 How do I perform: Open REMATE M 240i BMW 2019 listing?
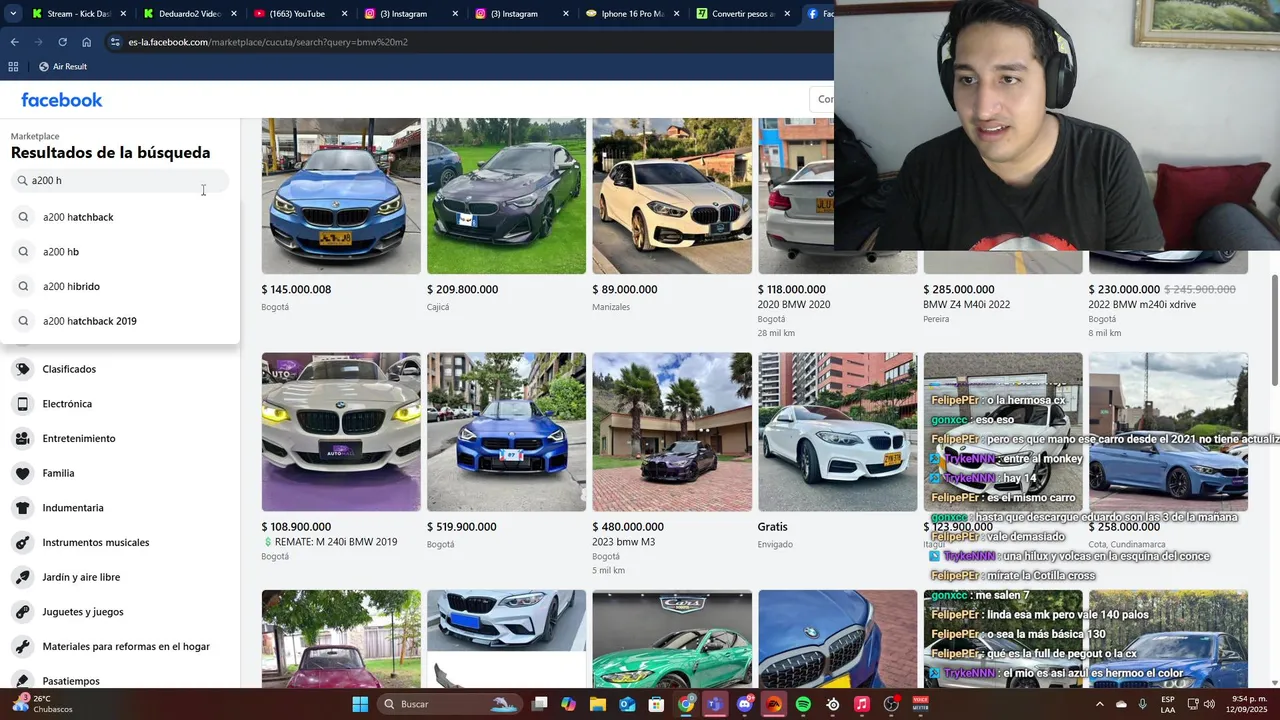click(x=341, y=432)
